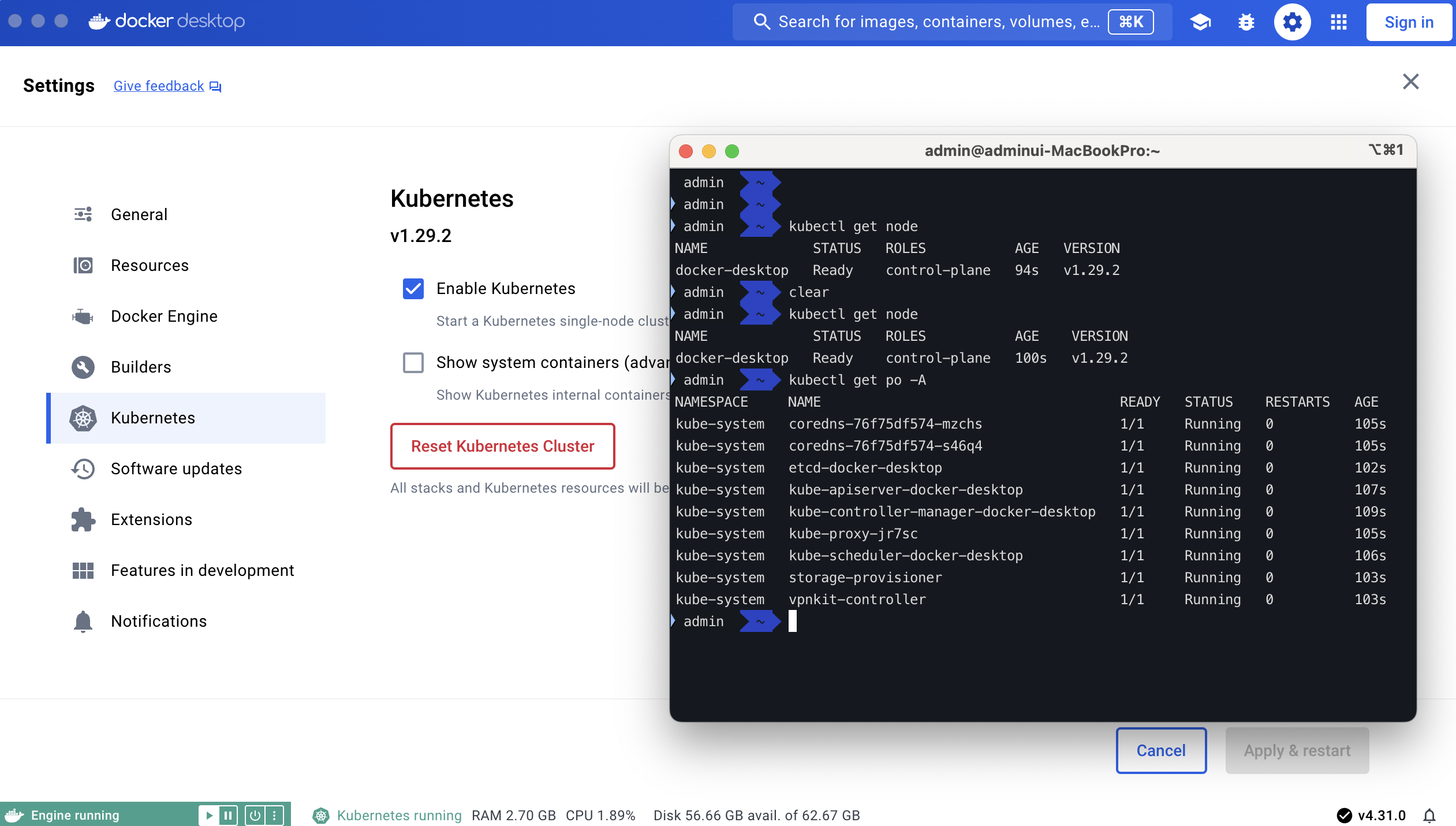Image resolution: width=1456 pixels, height=826 pixels.
Task: Open the Extensions settings section
Action: pos(186,520)
